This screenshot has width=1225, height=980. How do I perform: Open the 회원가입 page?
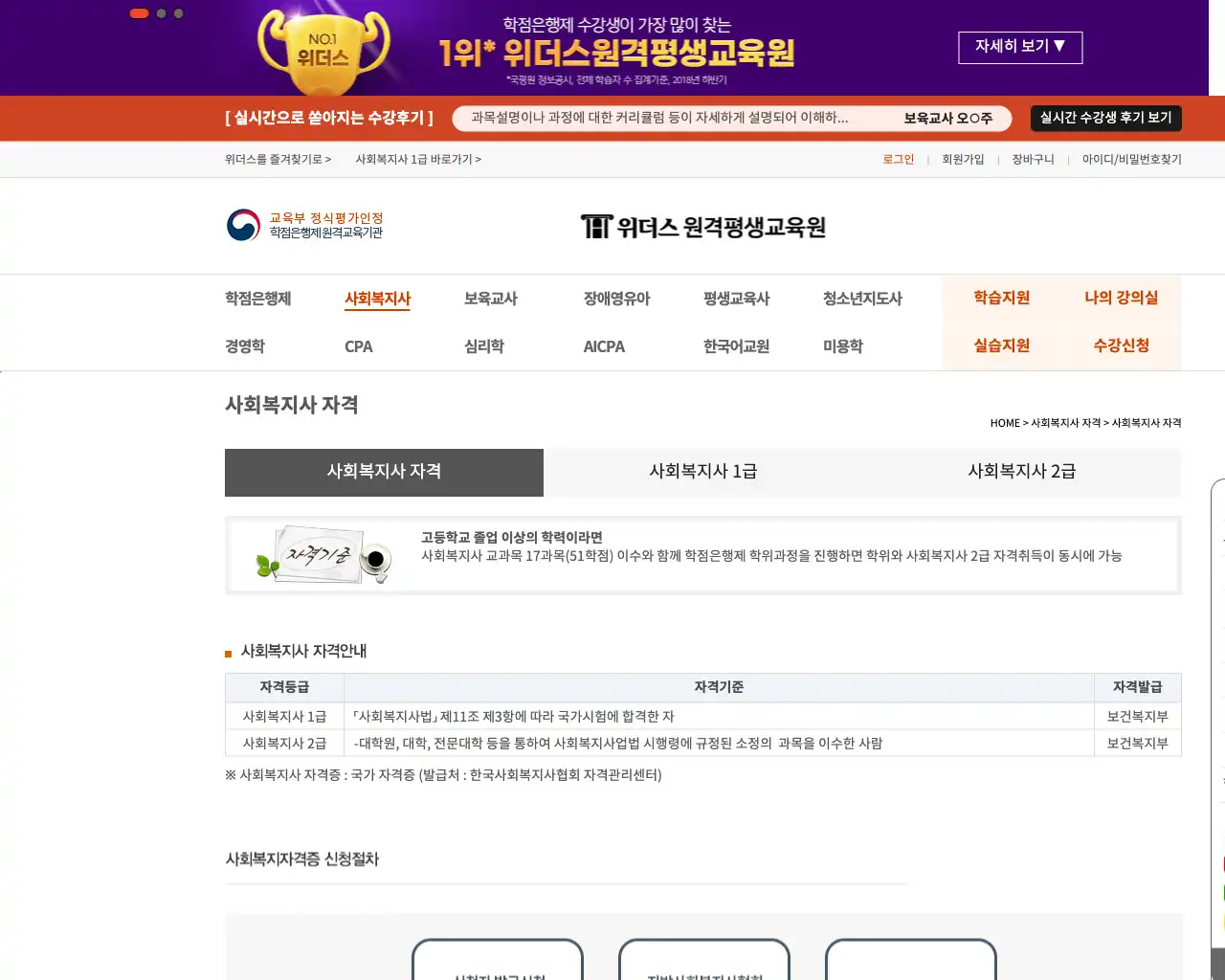click(965, 159)
